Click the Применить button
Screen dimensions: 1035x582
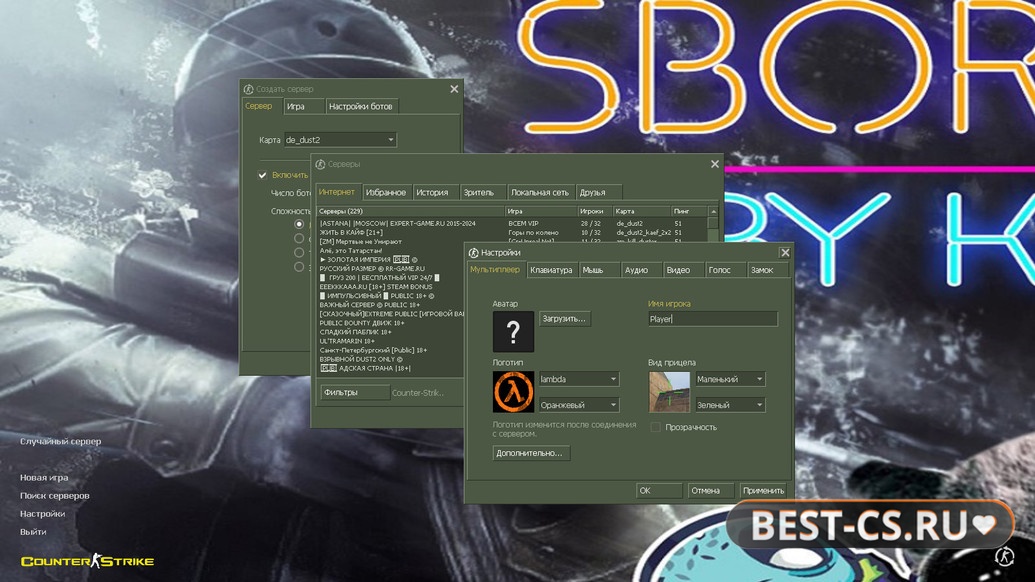pos(763,490)
